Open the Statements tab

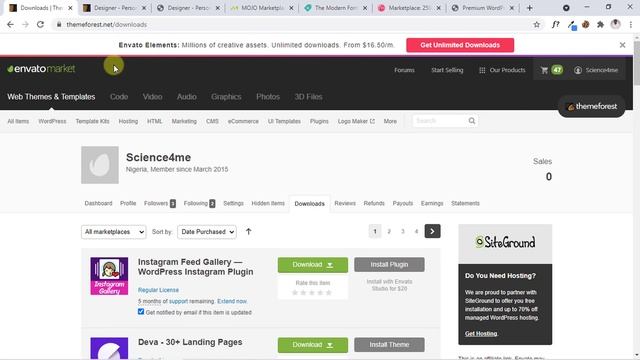pos(465,203)
